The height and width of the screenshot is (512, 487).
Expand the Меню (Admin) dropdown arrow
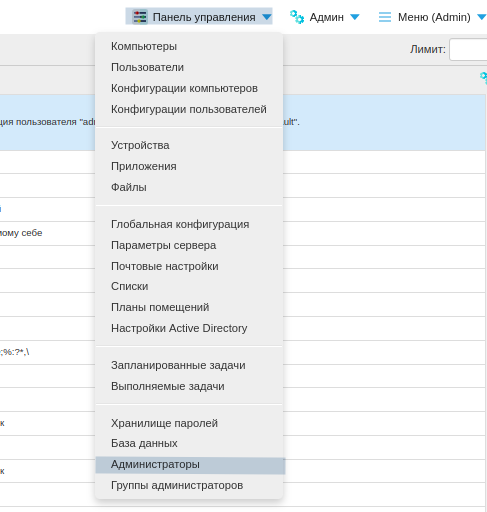click(x=481, y=17)
